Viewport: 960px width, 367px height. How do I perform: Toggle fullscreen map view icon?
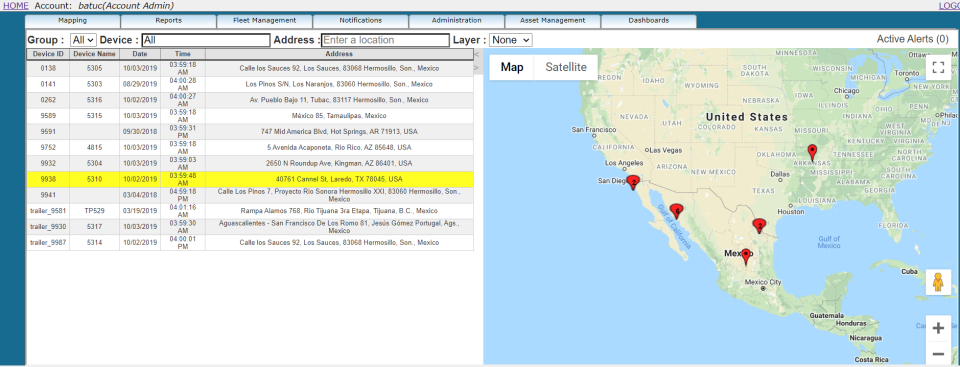[938, 67]
